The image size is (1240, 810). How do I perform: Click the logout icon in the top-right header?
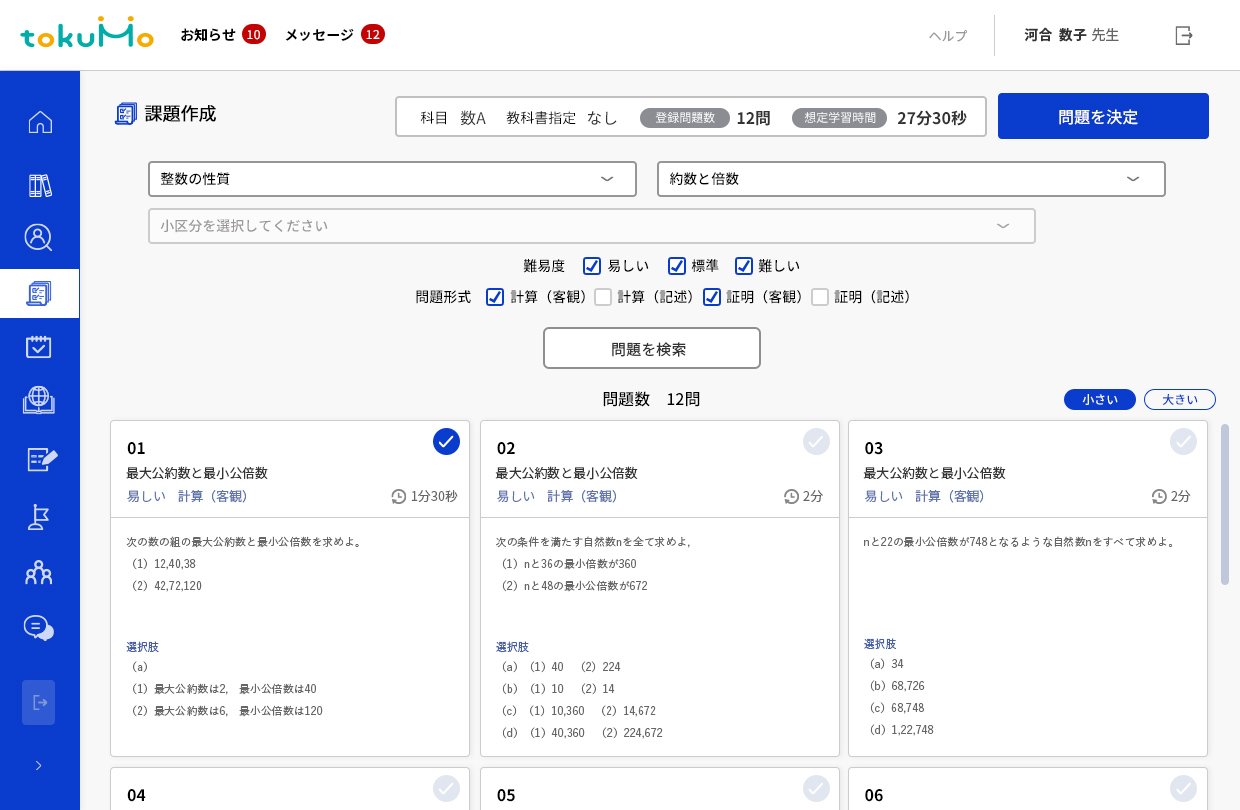click(1184, 35)
